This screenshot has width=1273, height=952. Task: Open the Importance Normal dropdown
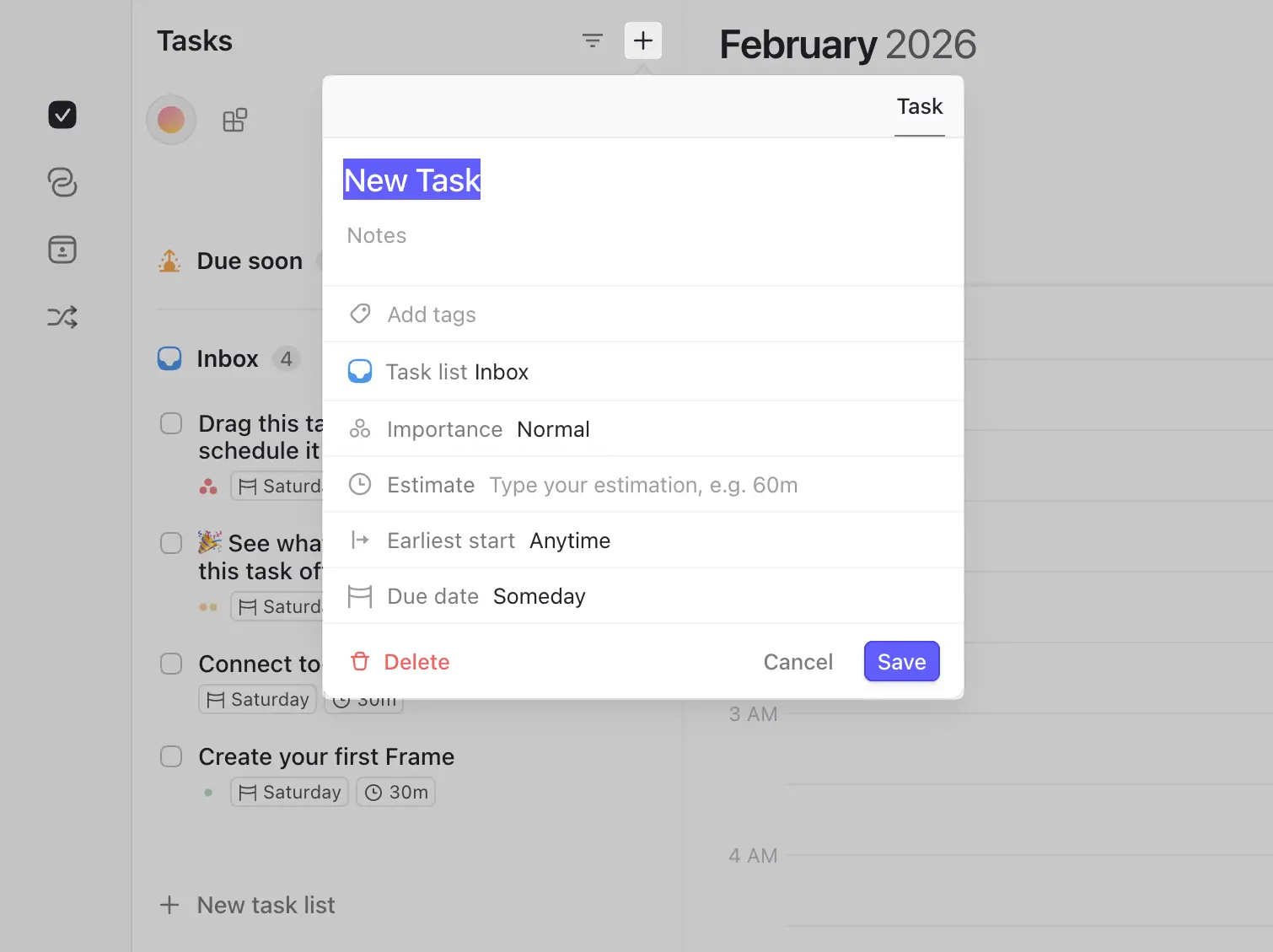point(553,428)
